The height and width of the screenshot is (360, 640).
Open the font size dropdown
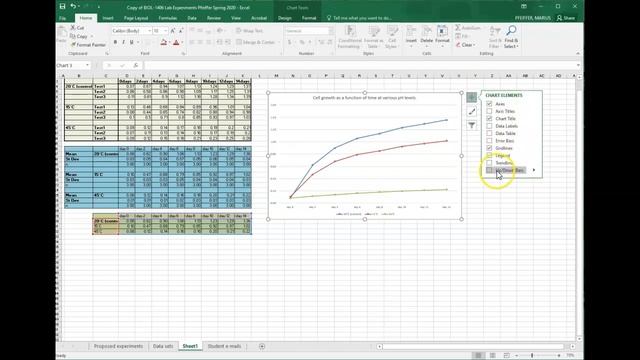[x=165, y=31]
